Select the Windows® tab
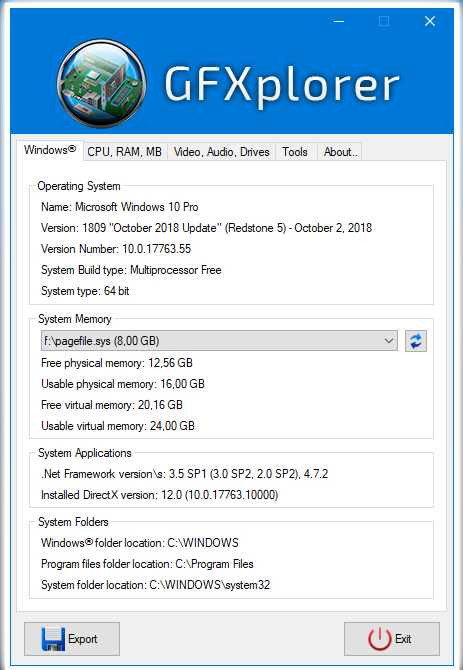The width and height of the screenshot is (463, 670). coord(50,150)
